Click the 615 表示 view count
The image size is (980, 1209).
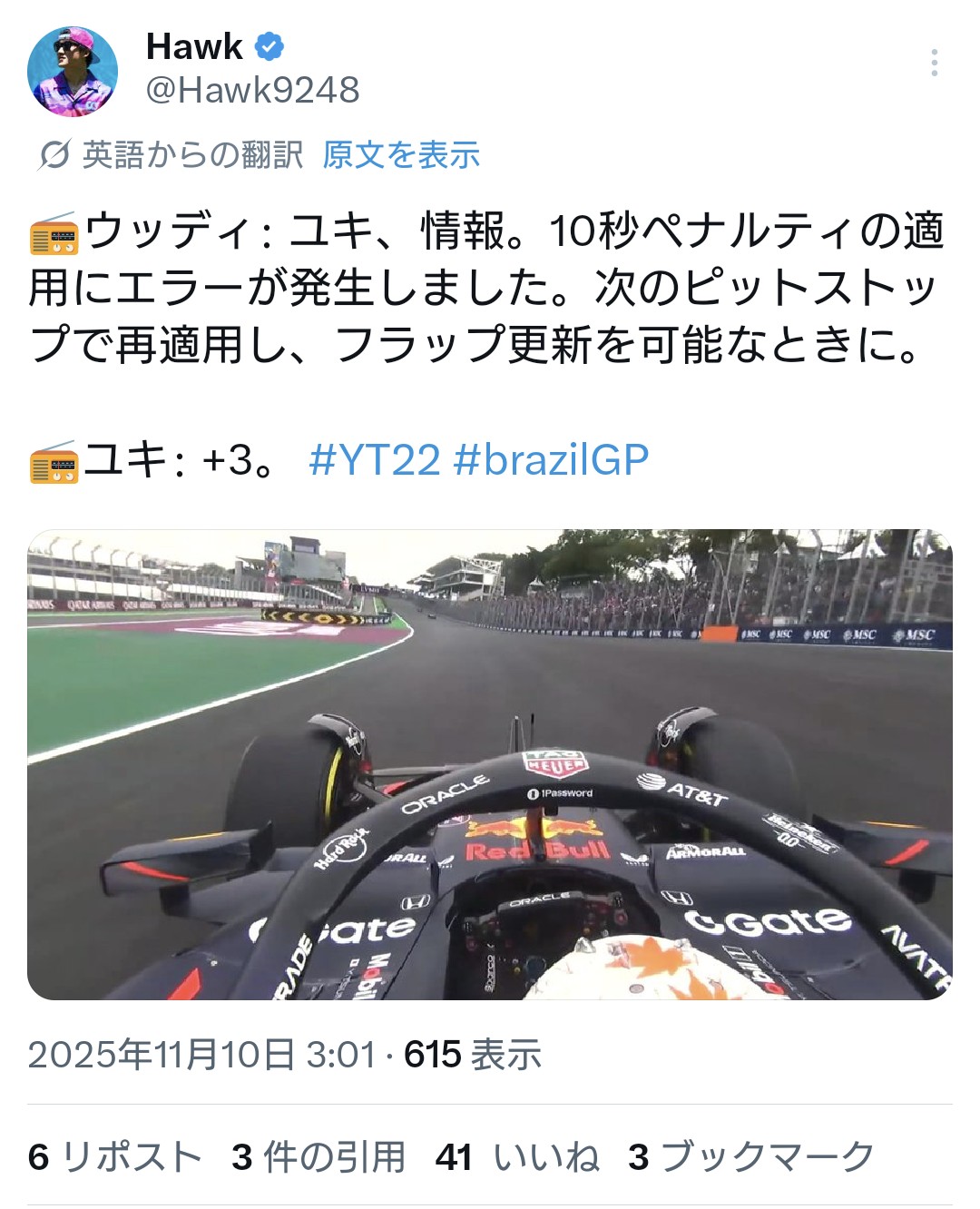(x=473, y=1055)
